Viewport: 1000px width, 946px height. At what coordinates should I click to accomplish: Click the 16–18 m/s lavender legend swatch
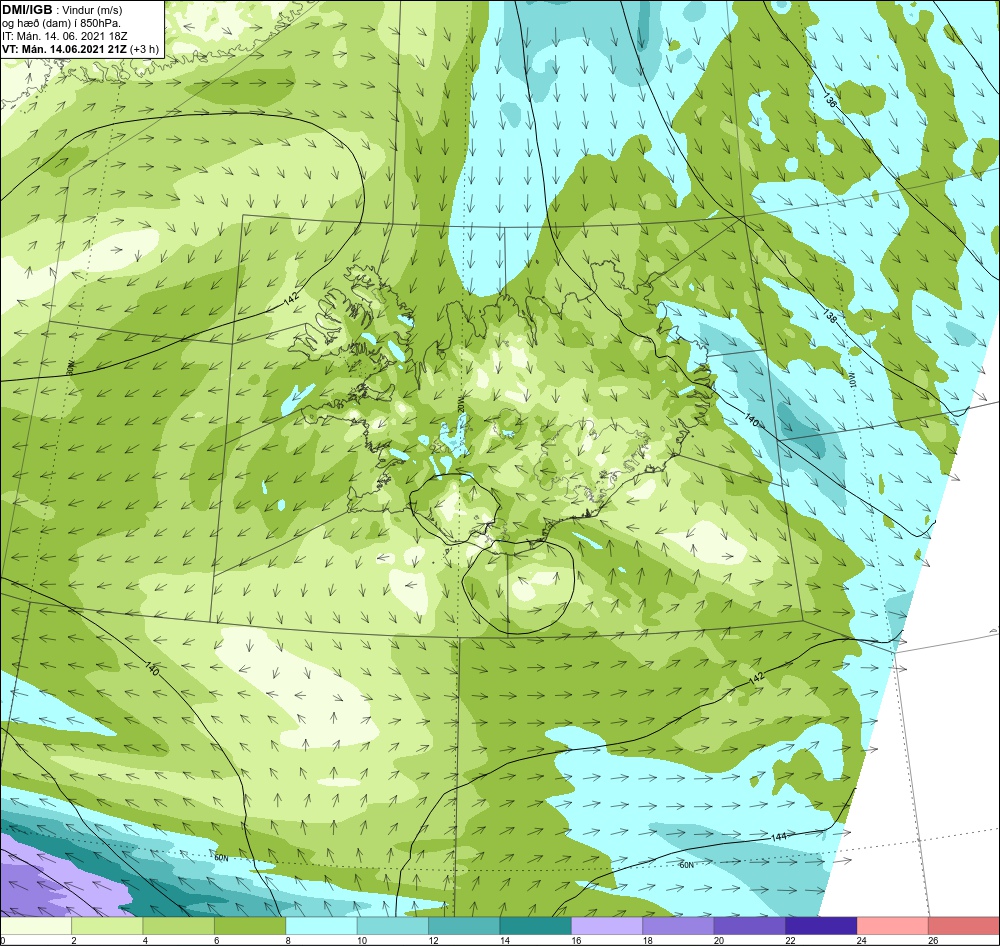[x=607, y=925]
